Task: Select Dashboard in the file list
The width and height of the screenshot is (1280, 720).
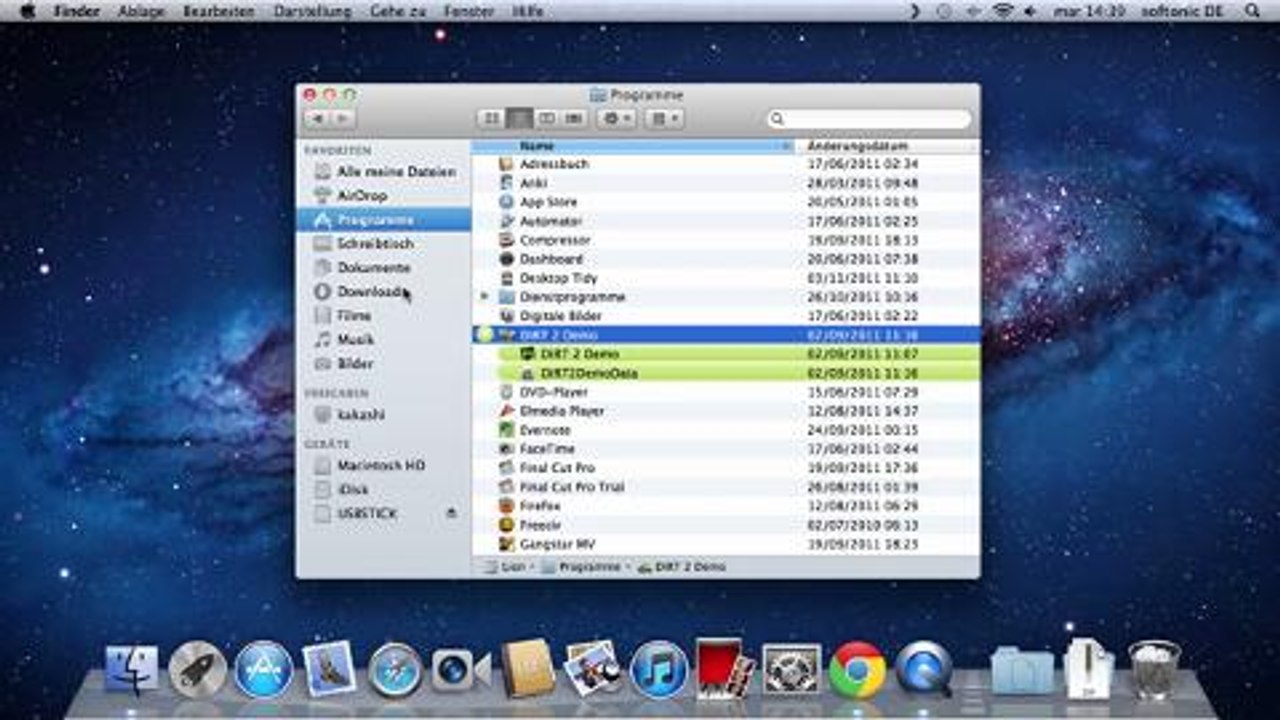Action: [x=726, y=259]
